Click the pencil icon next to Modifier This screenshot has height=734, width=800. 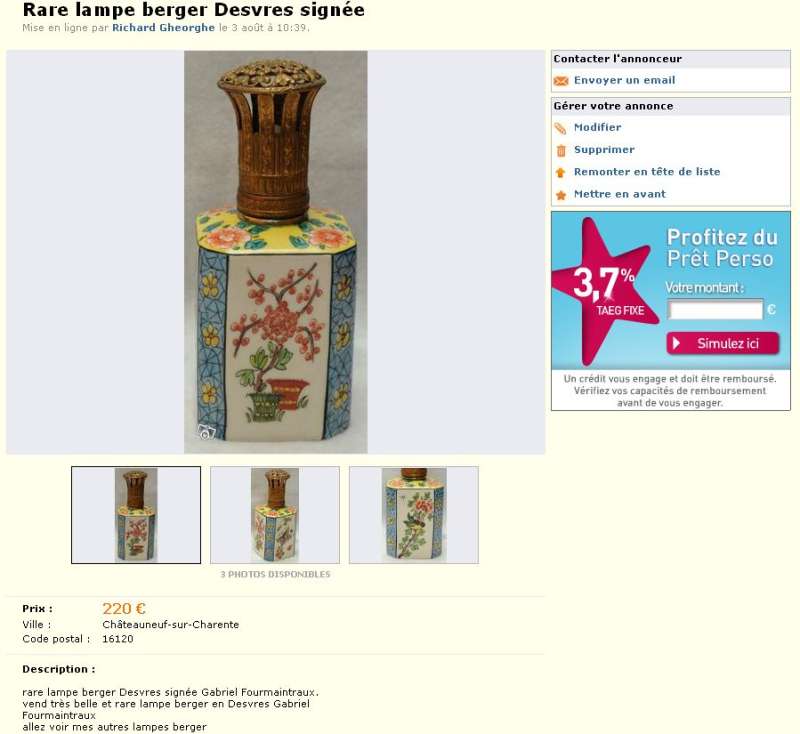(x=561, y=128)
